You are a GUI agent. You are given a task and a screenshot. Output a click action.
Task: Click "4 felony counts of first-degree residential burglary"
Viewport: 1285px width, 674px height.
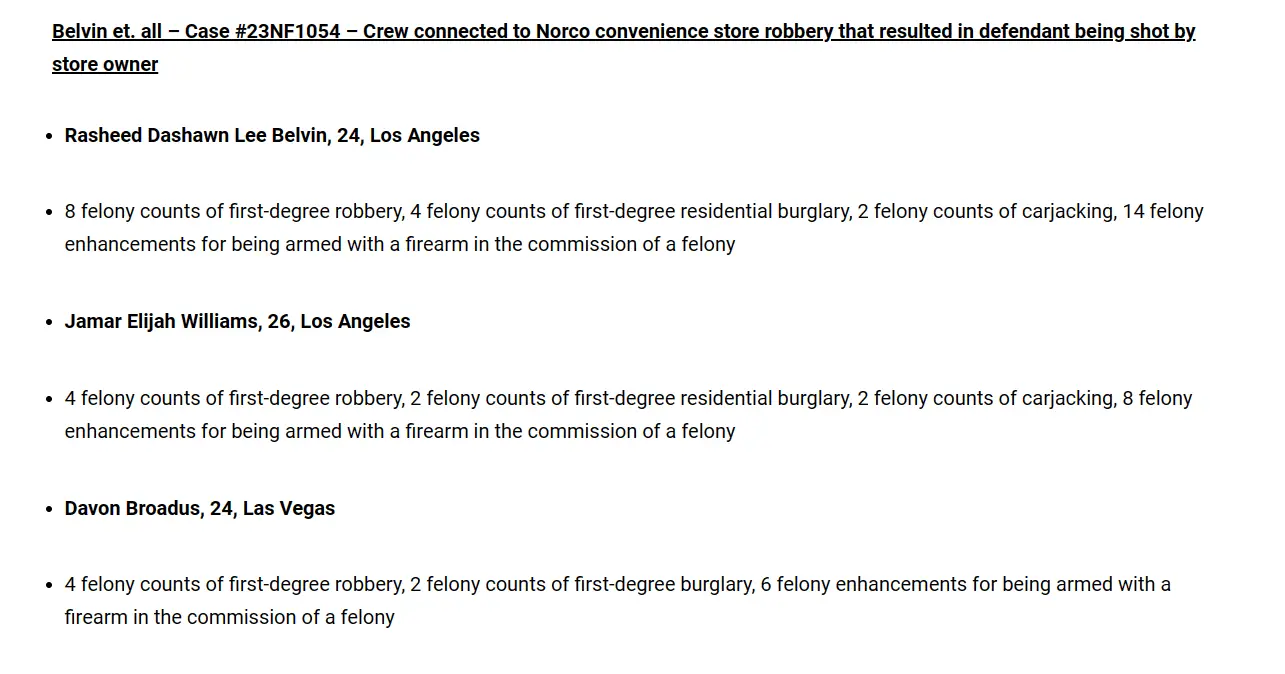630,211
